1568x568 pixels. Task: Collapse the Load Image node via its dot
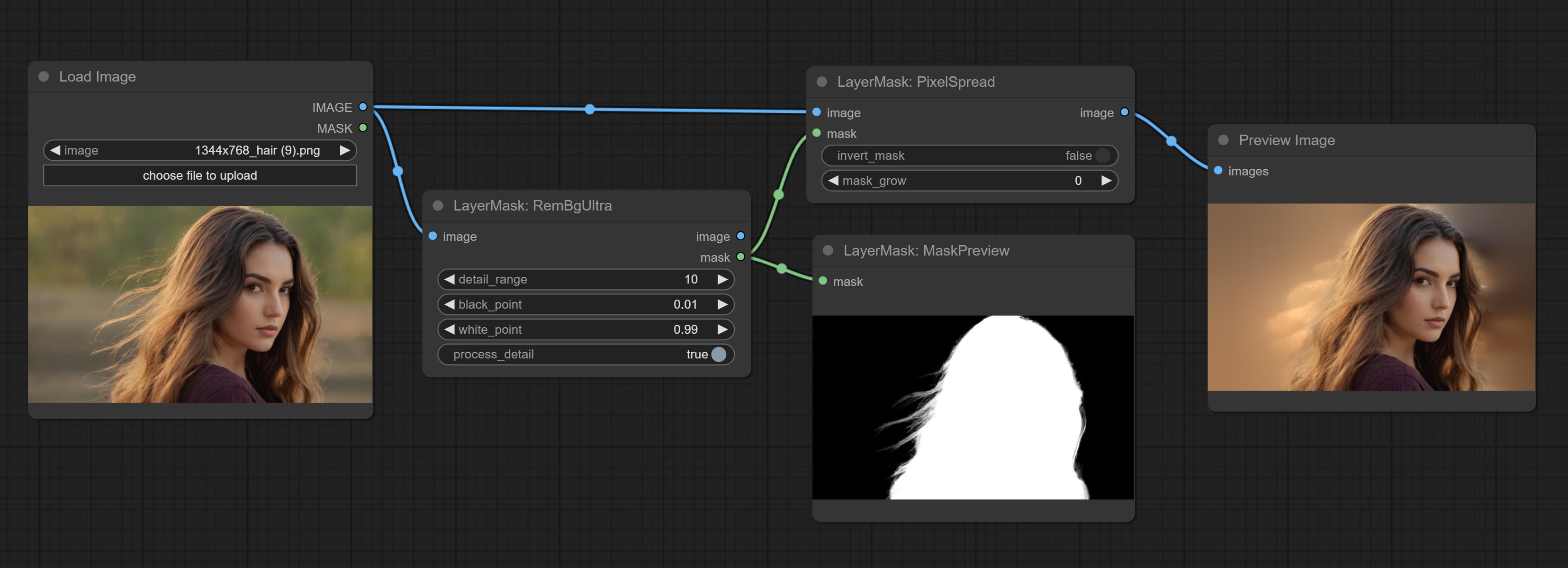click(x=44, y=77)
